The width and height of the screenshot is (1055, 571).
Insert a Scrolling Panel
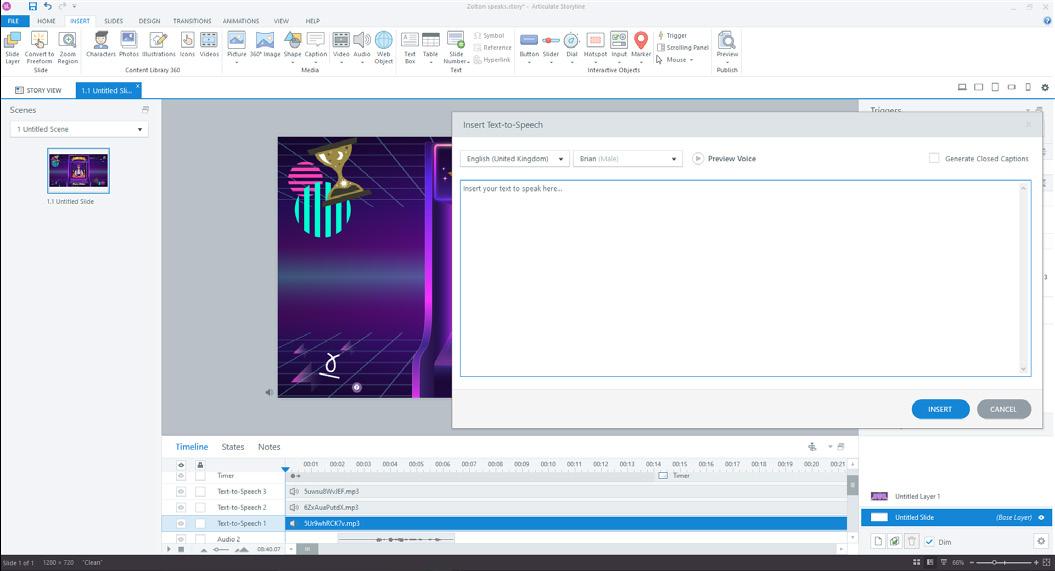682,48
